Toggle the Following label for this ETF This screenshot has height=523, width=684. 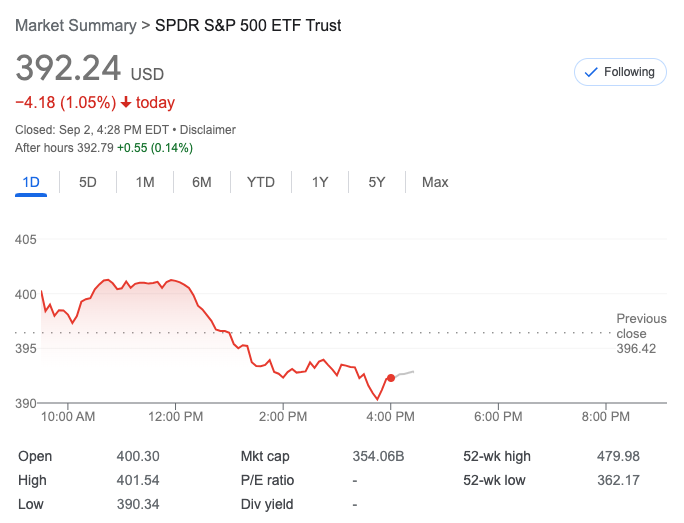coord(629,72)
